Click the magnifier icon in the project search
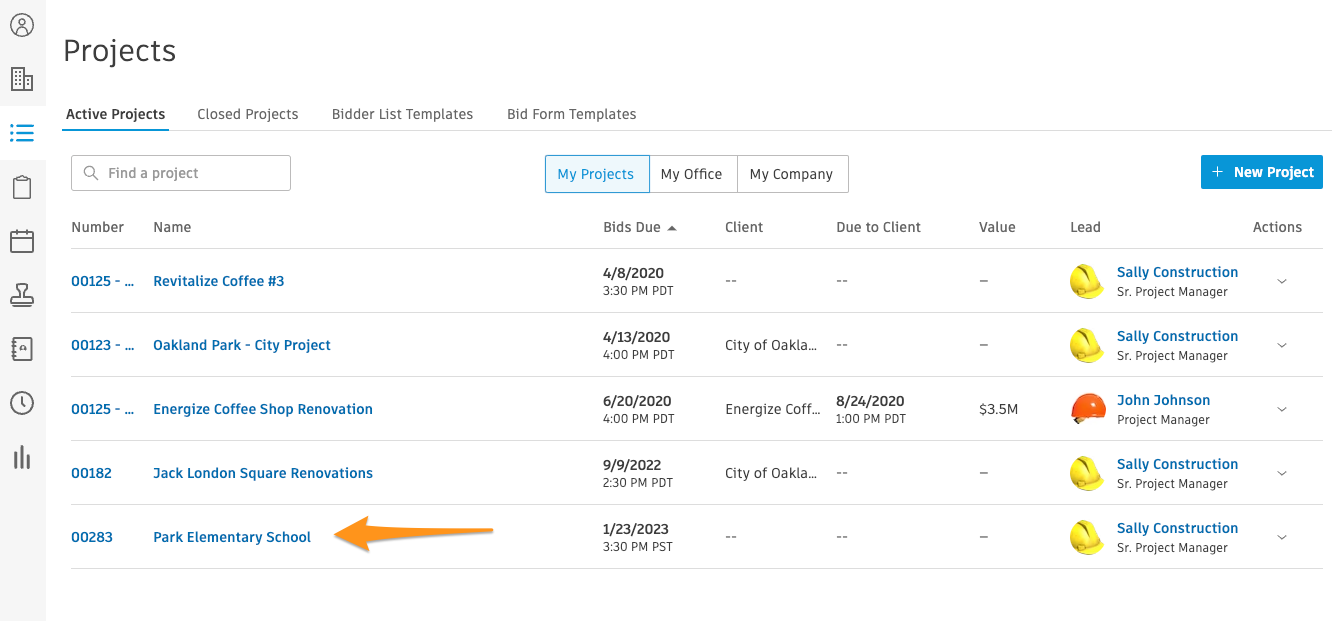1342x621 pixels. click(91, 173)
